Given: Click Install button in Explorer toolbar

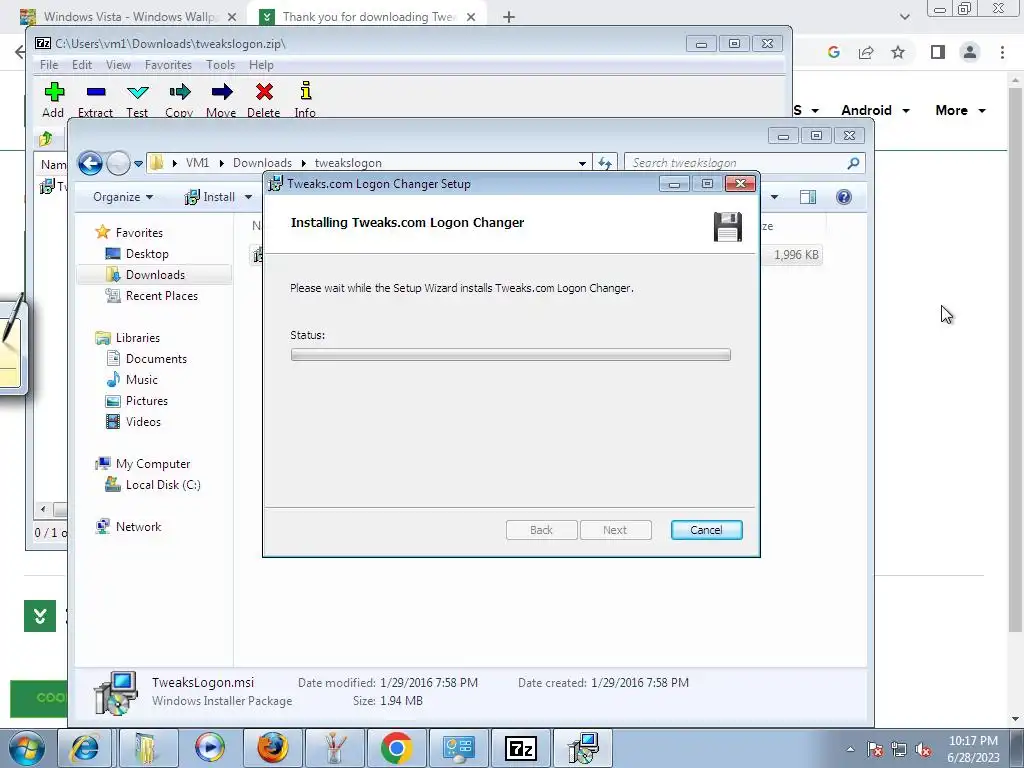Looking at the screenshot, I should click(x=210, y=197).
